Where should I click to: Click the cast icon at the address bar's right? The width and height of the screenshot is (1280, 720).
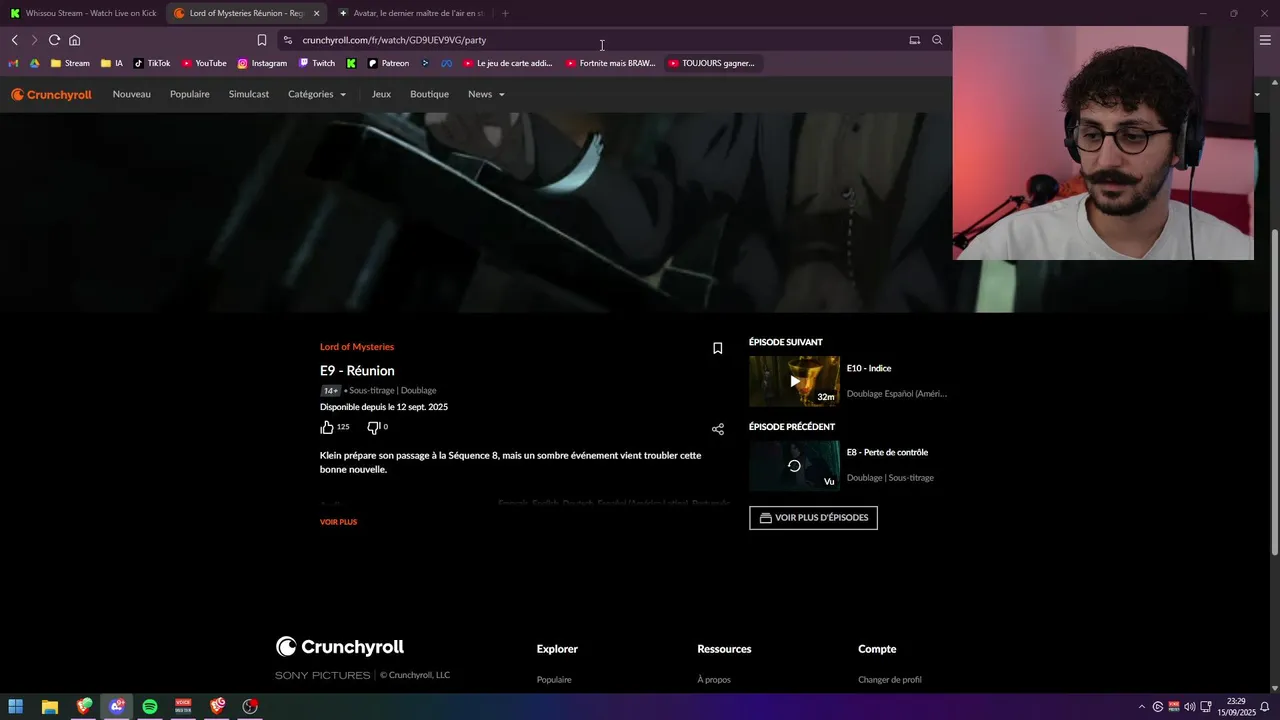[914, 40]
